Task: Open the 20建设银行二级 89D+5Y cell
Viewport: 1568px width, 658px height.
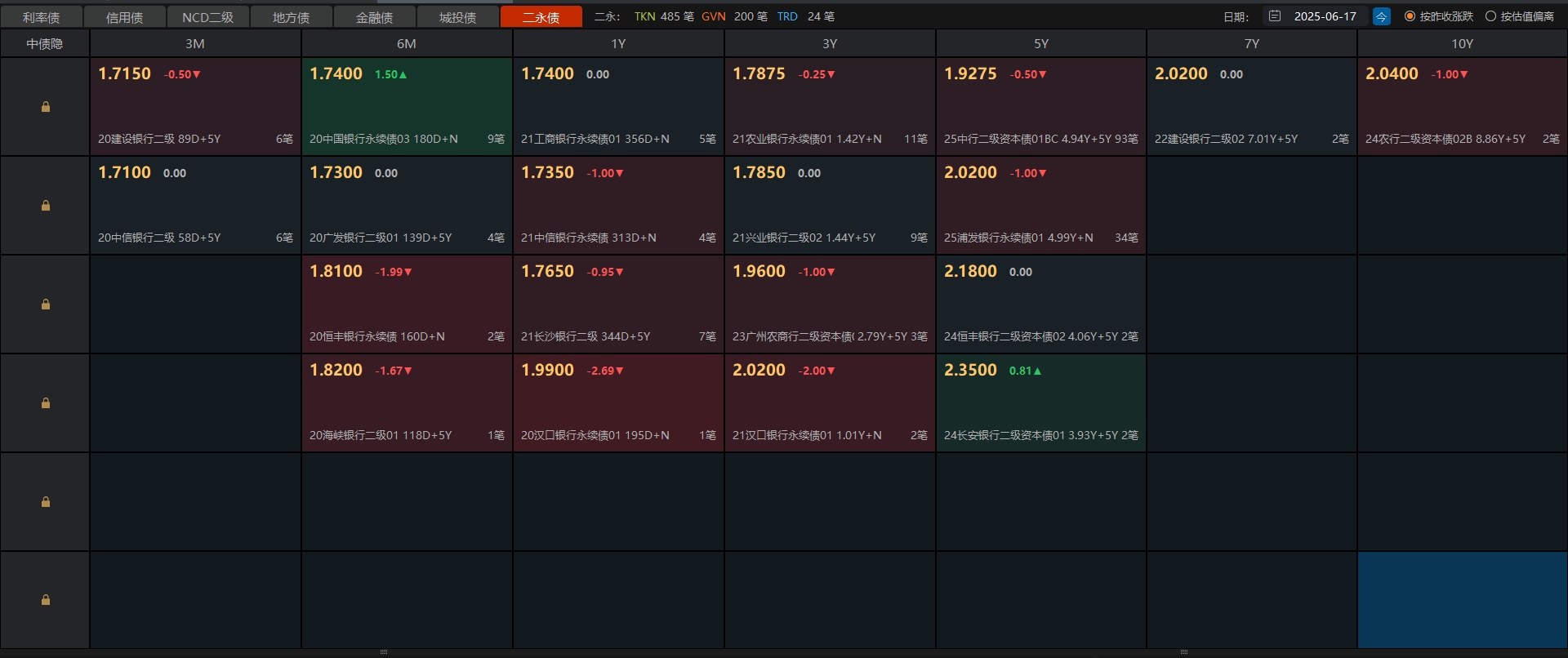Action: coord(195,107)
